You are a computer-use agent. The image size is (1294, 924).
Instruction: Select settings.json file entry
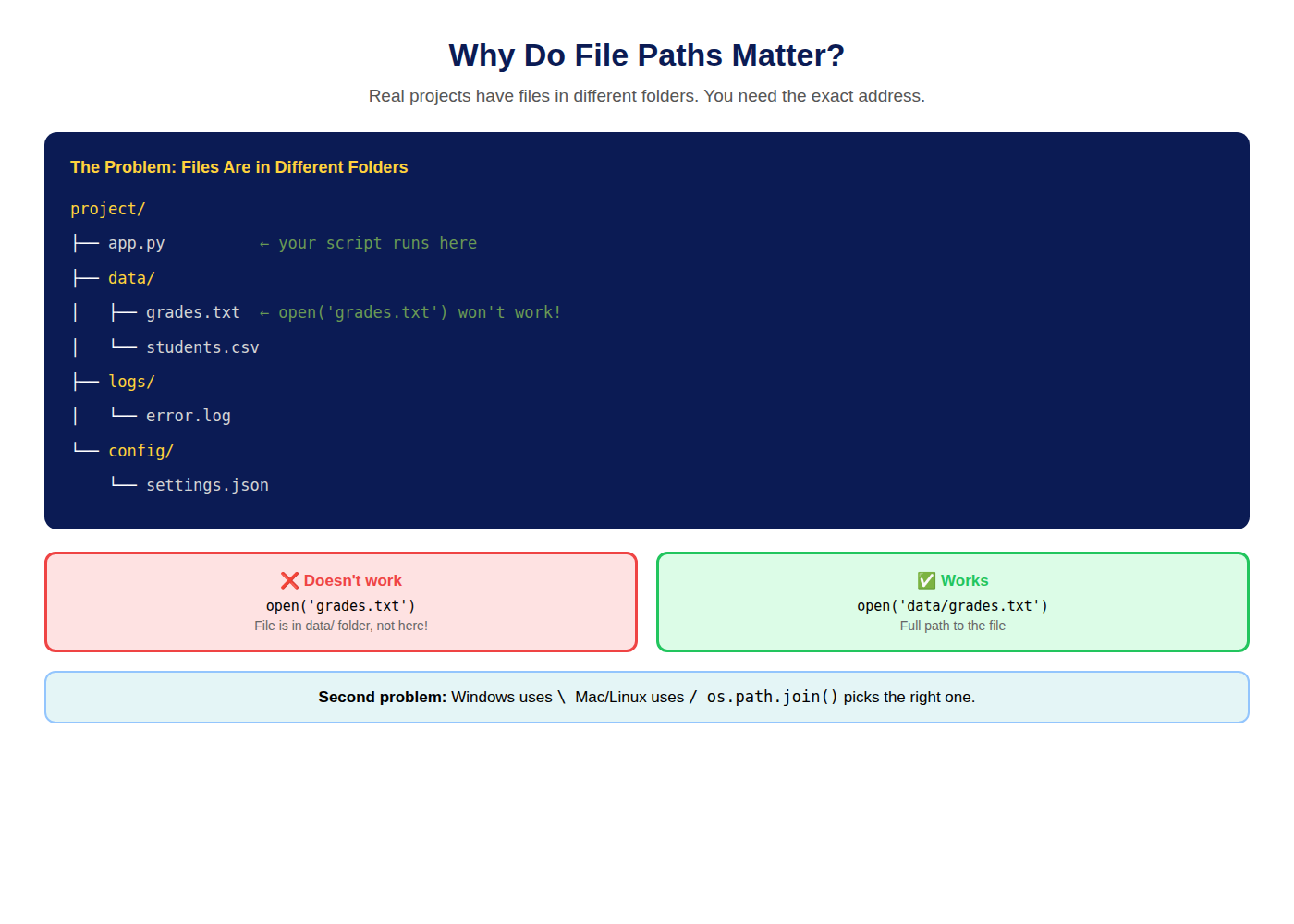click(x=207, y=485)
